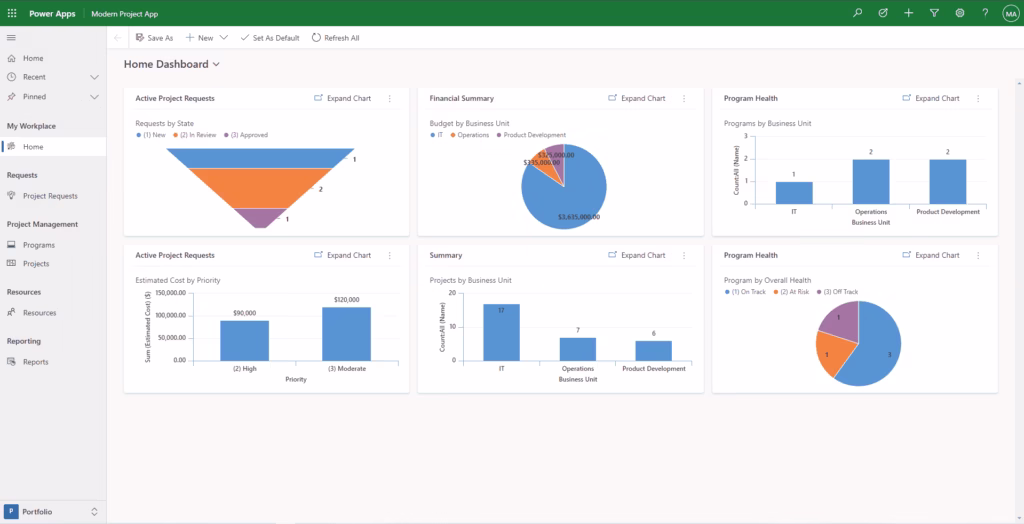Viewport: 1024px width, 524px height.
Task: Expand the Requests by State chart
Action: click(x=342, y=99)
